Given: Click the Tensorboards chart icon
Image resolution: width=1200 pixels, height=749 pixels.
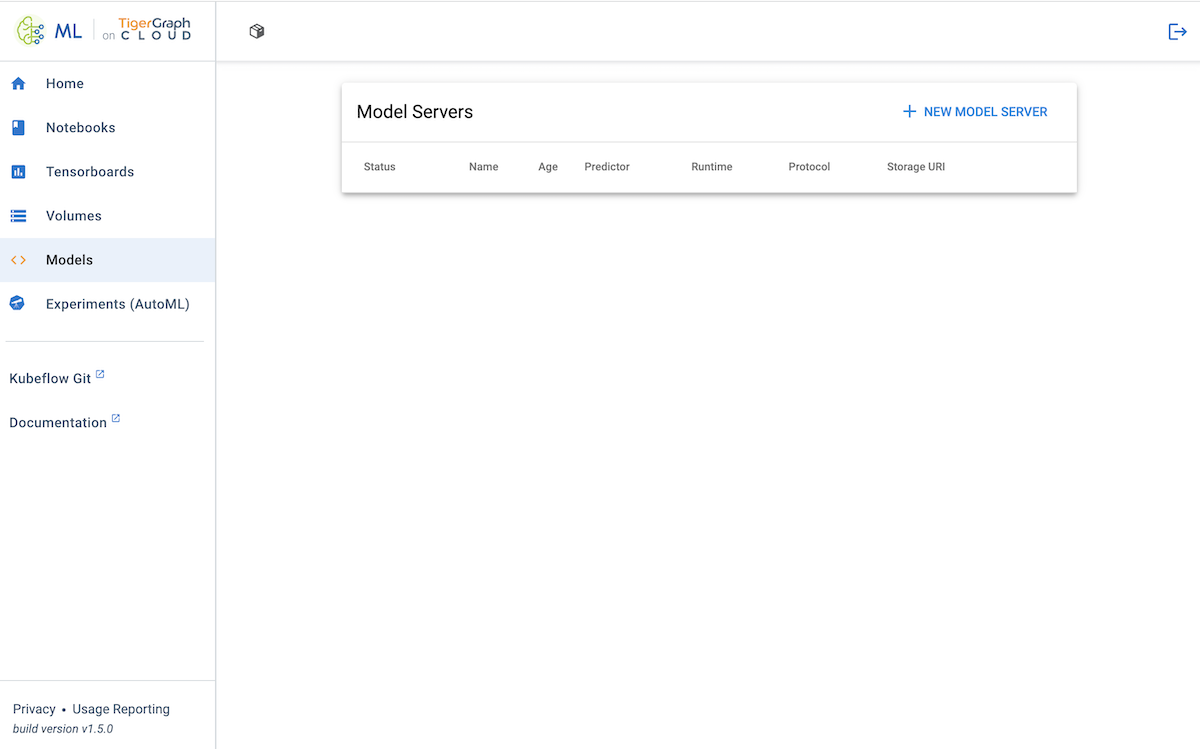Looking at the screenshot, I should pyautogui.click(x=18, y=171).
